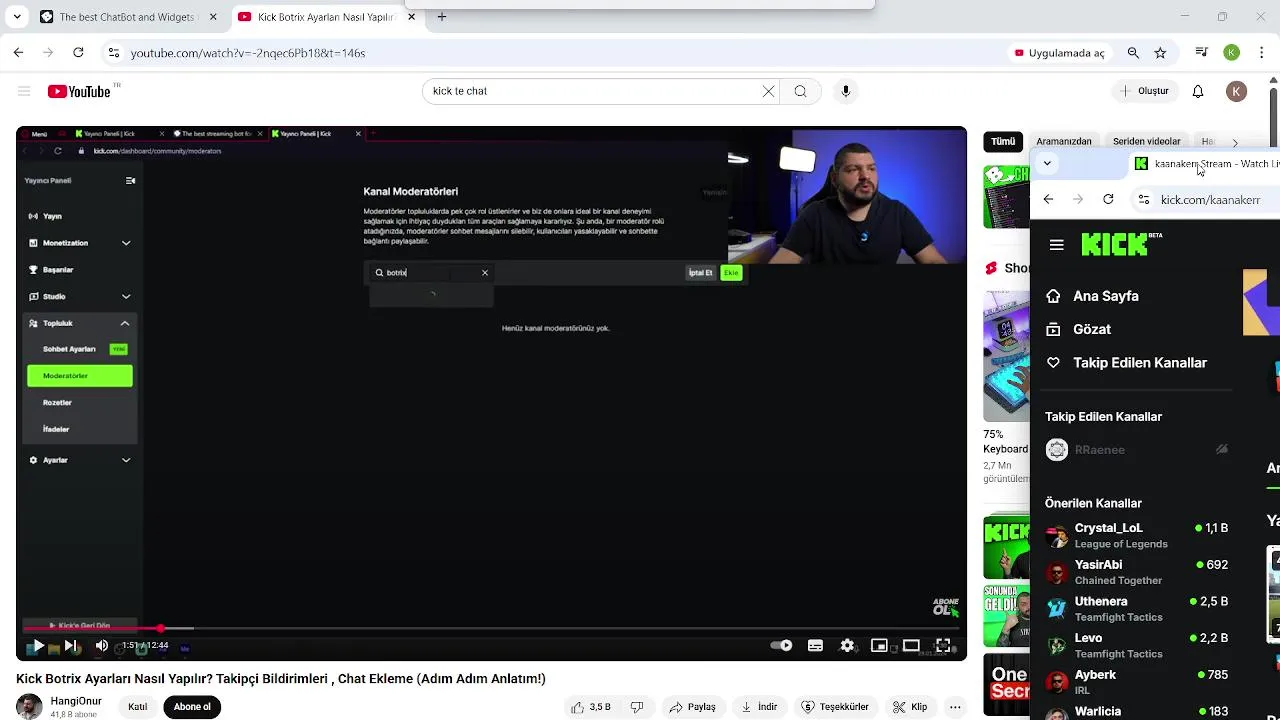Skip to the next video

tap(70, 646)
